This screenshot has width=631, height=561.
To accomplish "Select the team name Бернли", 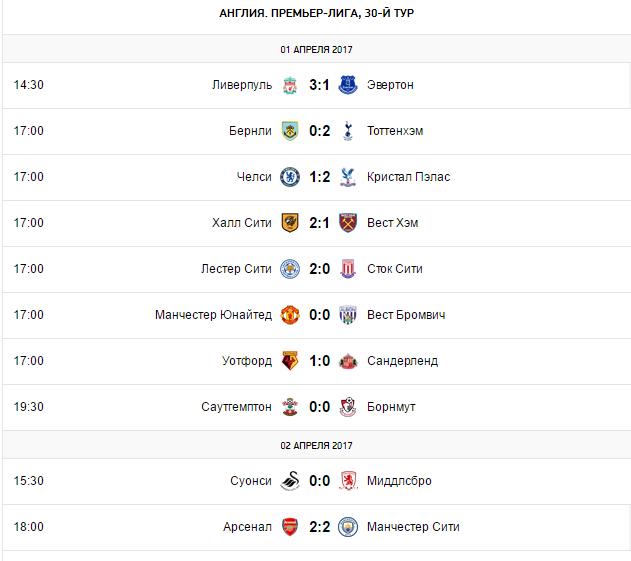I will pos(250,131).
